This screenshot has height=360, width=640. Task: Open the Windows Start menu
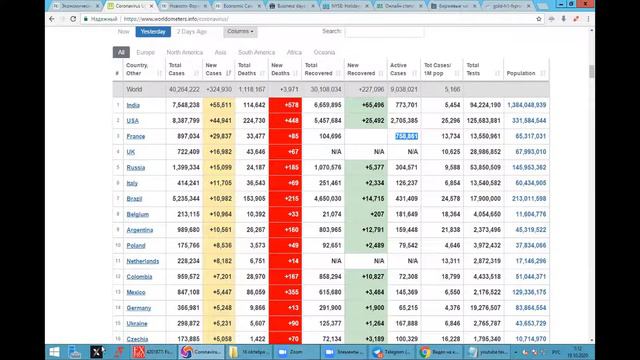(54, 352)
